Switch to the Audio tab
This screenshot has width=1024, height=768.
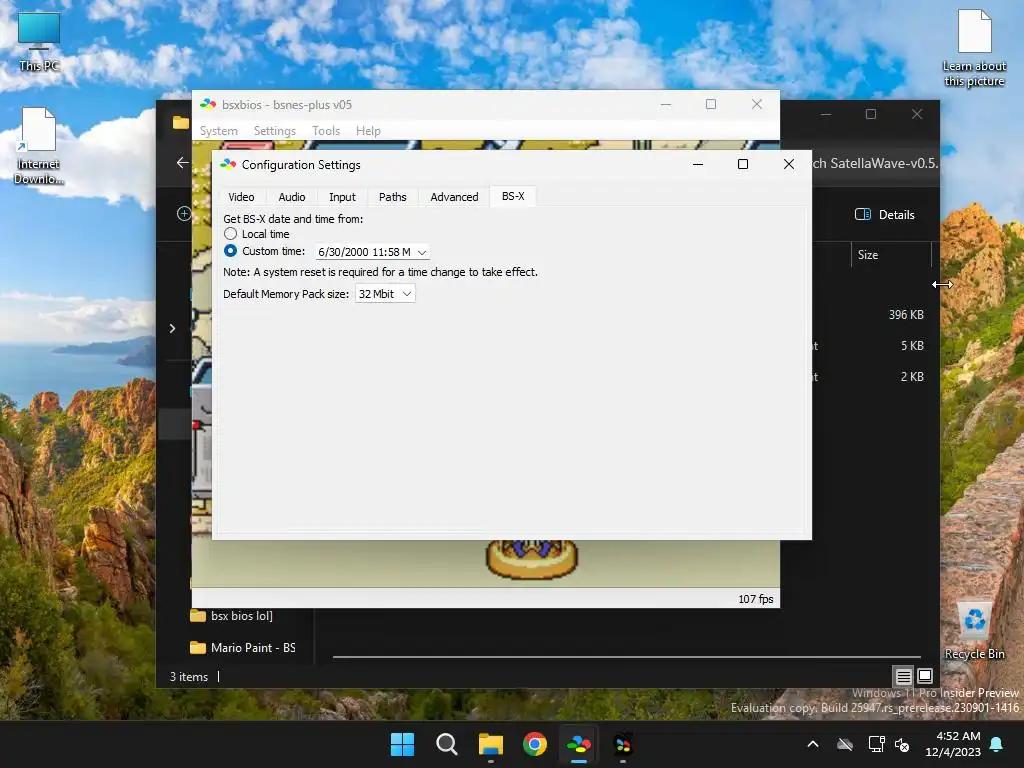[292, 197]
